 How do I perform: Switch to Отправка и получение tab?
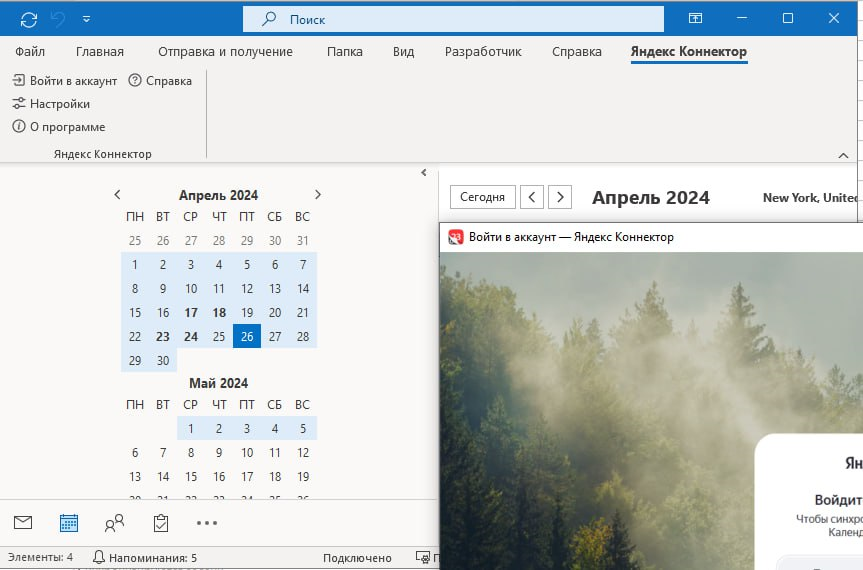(225, 52)
